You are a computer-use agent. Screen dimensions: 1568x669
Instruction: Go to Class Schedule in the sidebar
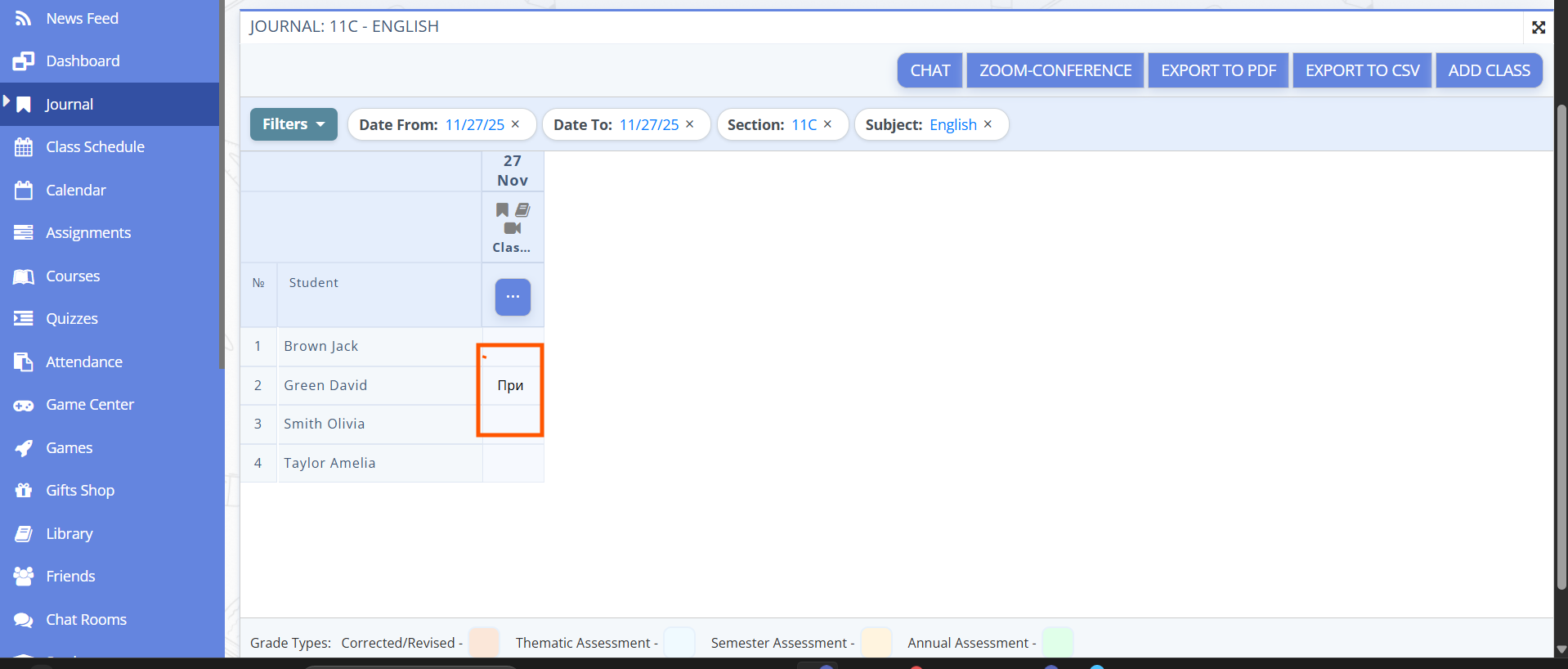point(95,147)
